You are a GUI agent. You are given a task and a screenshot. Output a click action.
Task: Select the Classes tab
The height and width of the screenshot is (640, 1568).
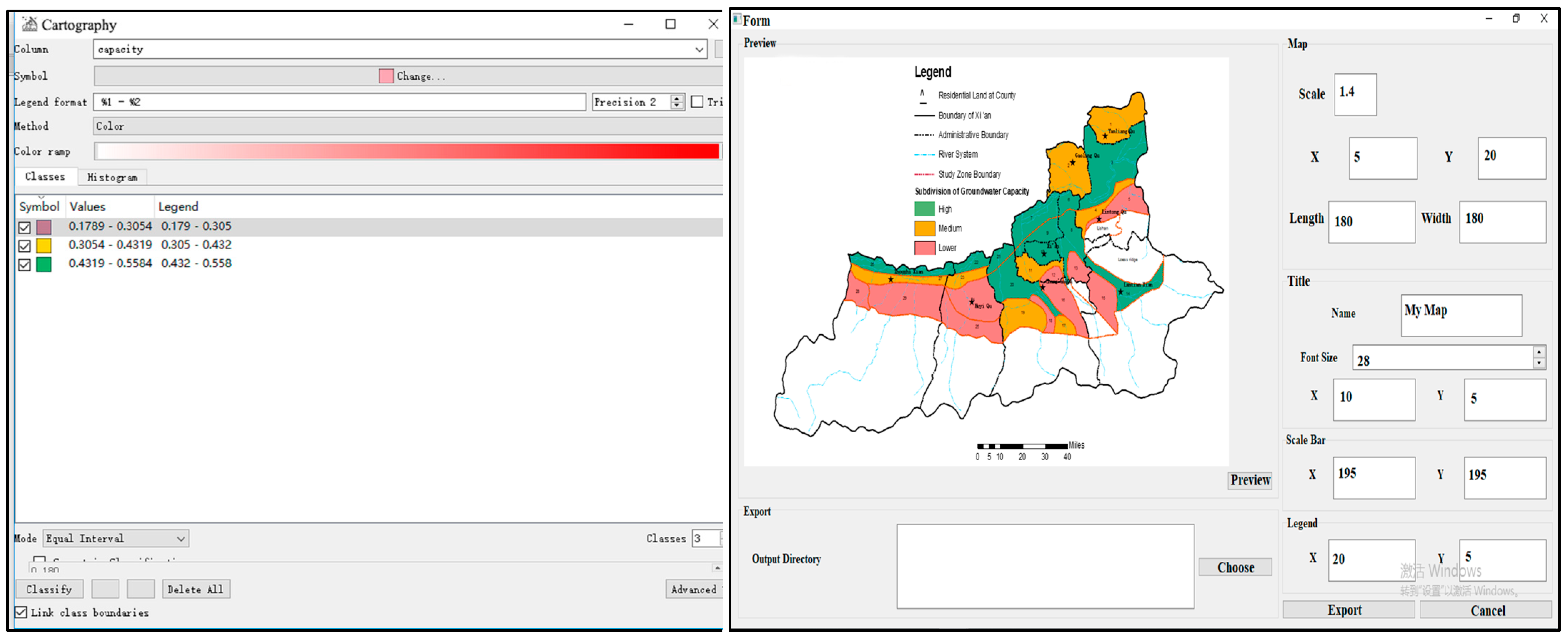[x=45, y=177]
